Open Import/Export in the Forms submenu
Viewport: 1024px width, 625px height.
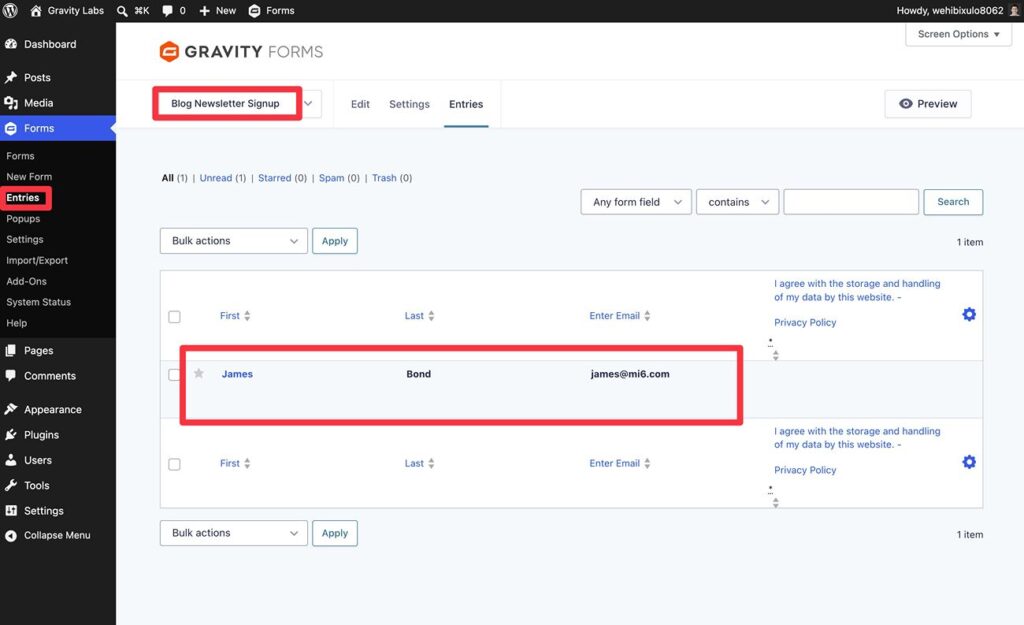37,260
